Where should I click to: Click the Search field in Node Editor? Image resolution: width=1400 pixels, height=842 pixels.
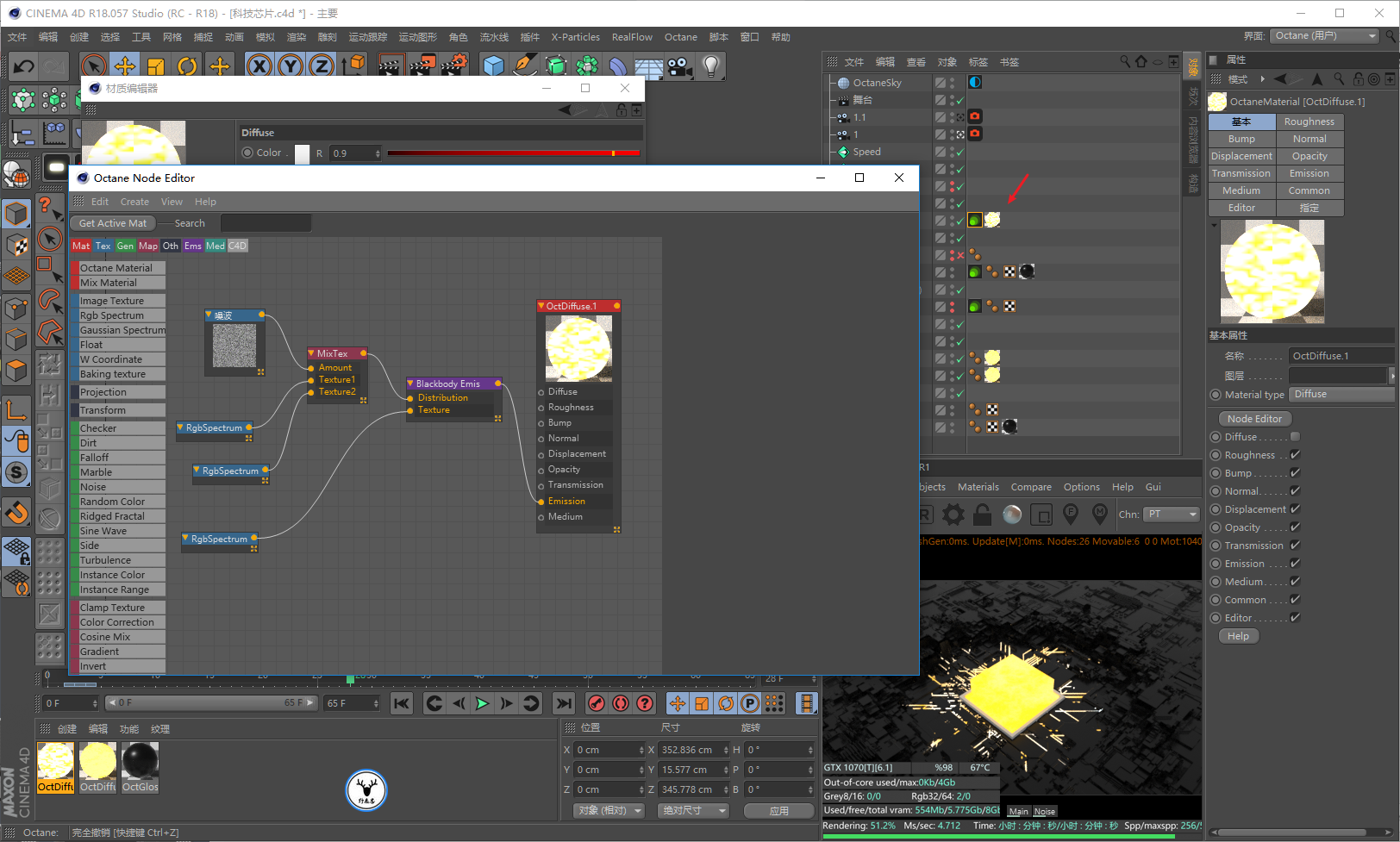[x=266, y=223]
